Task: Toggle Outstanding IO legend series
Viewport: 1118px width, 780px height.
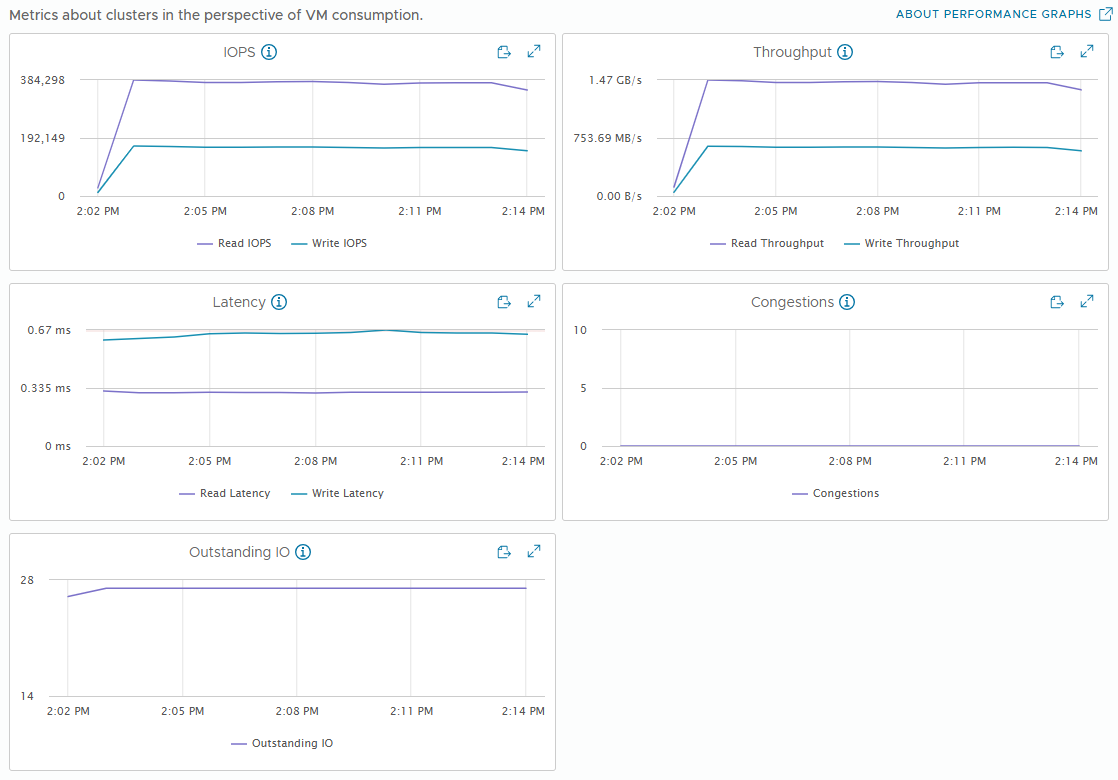Action: 282,743
